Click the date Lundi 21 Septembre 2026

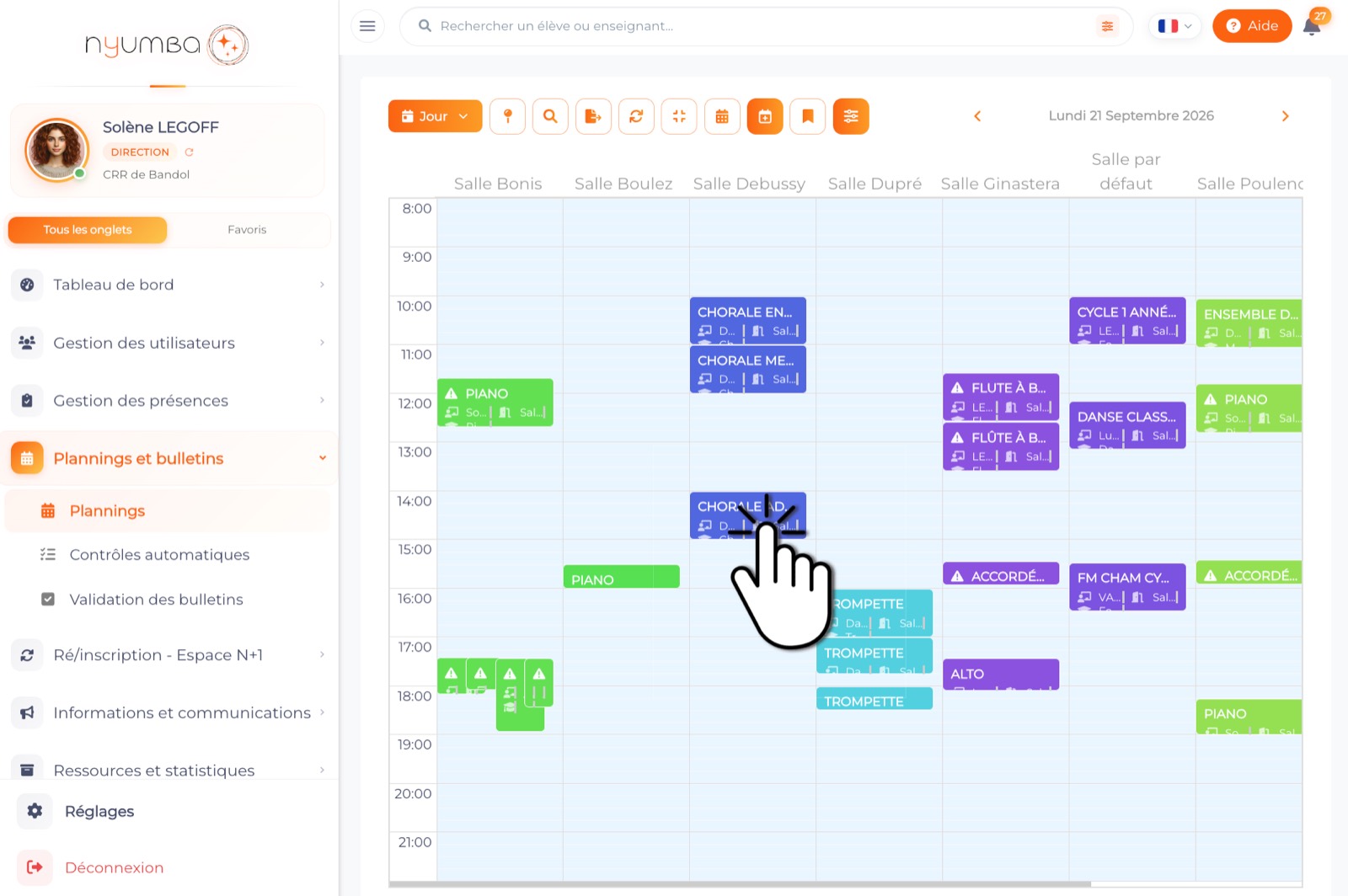pyautogui.click(x=1131, y=116)
